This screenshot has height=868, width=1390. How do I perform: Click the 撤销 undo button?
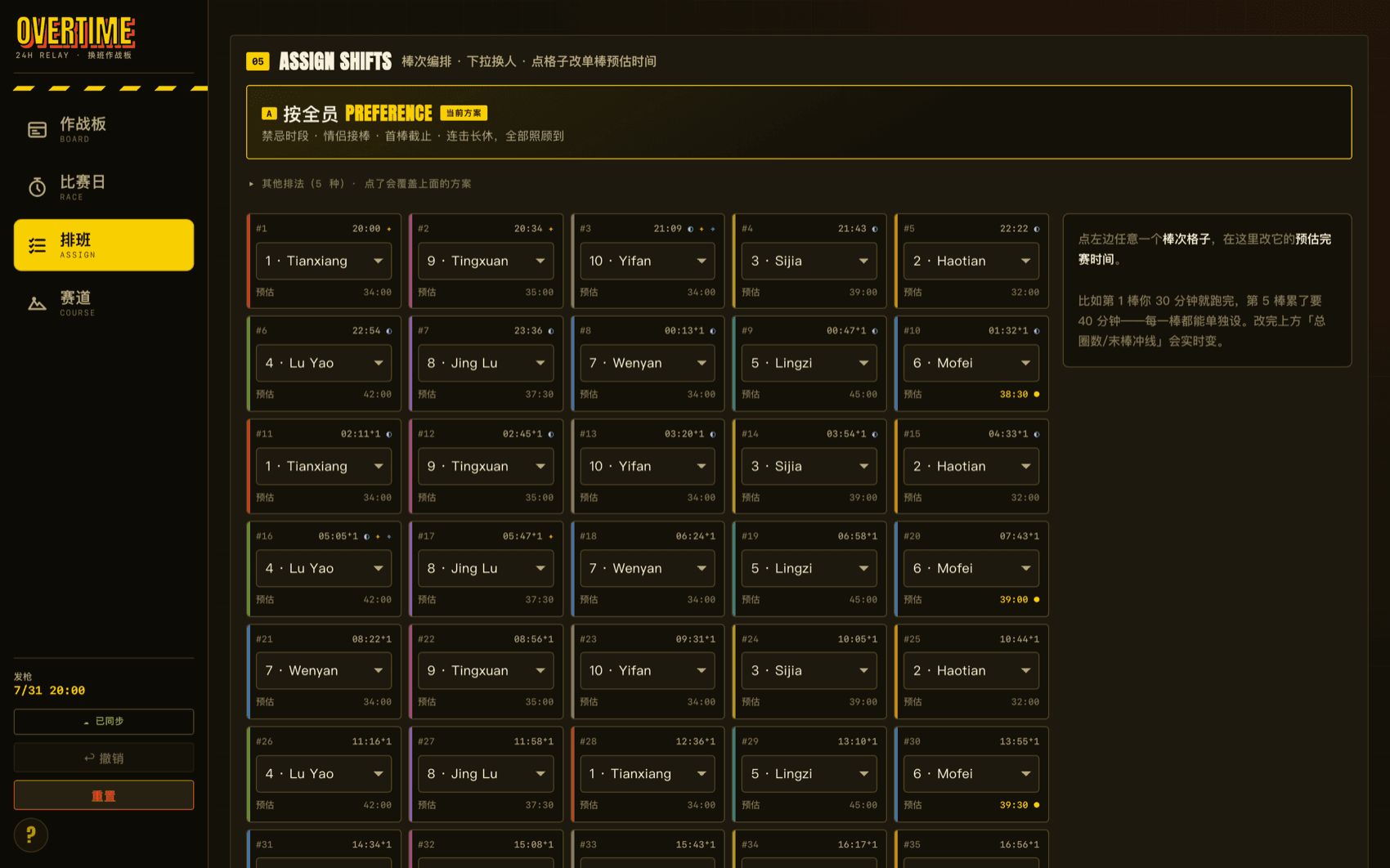(x=104, y=758)
